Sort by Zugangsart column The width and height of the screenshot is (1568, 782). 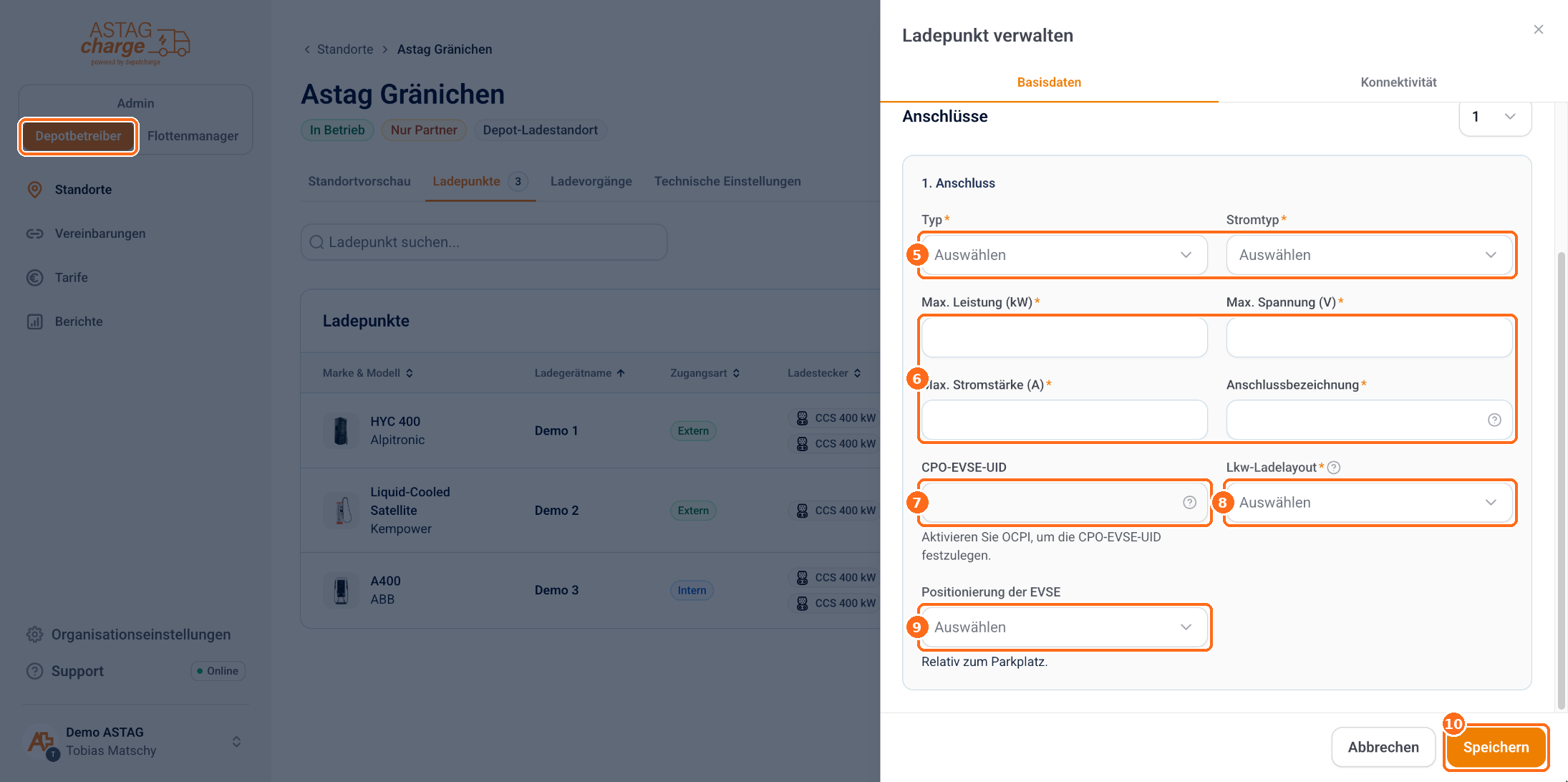705,373
